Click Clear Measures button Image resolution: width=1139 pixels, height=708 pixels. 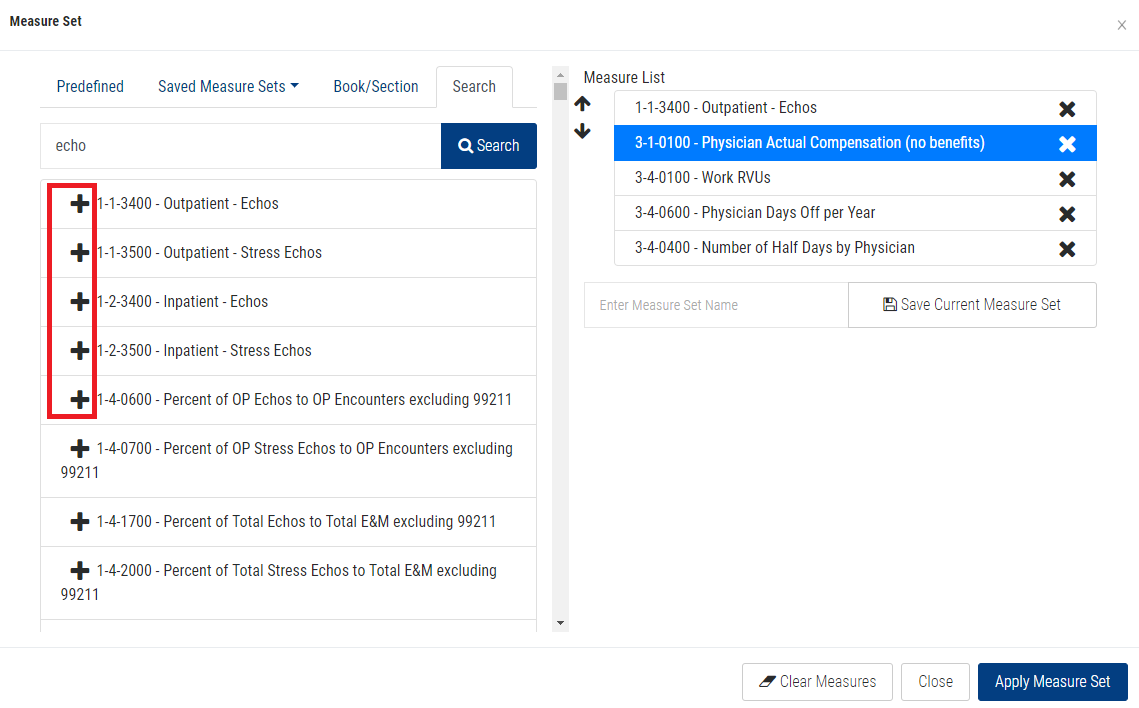coord(817,682)
